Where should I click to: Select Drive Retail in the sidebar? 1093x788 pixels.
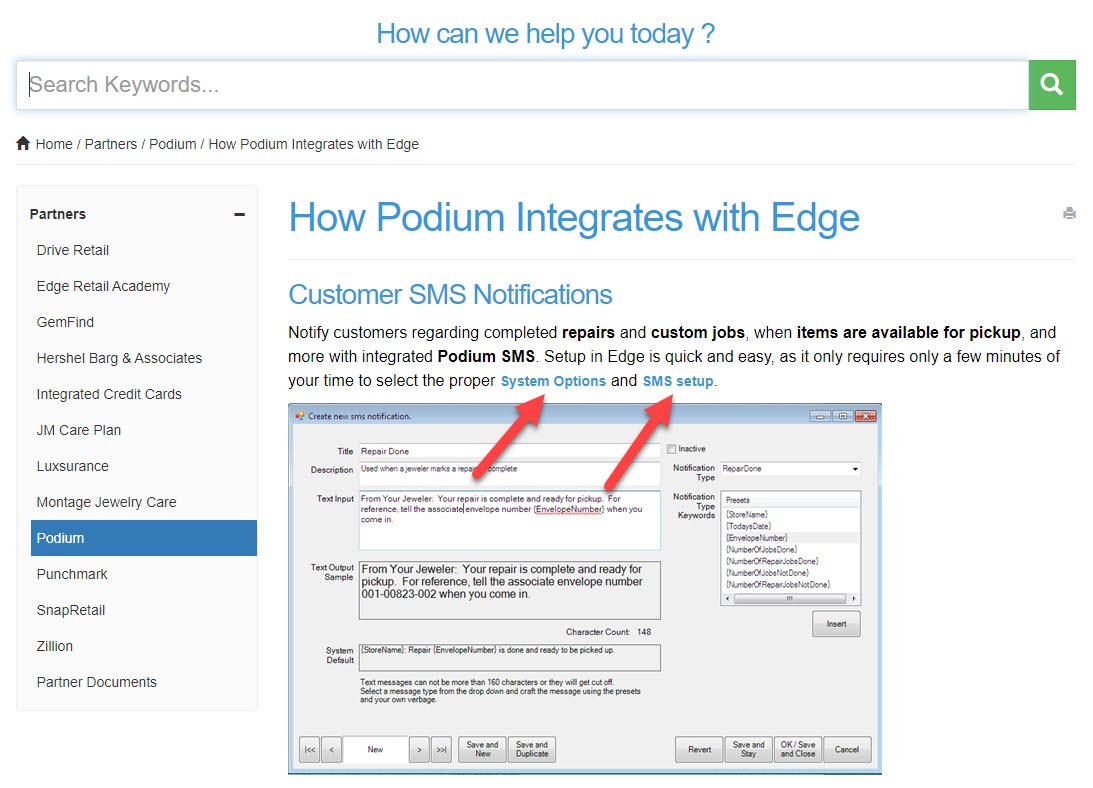[x=73, y=250]
